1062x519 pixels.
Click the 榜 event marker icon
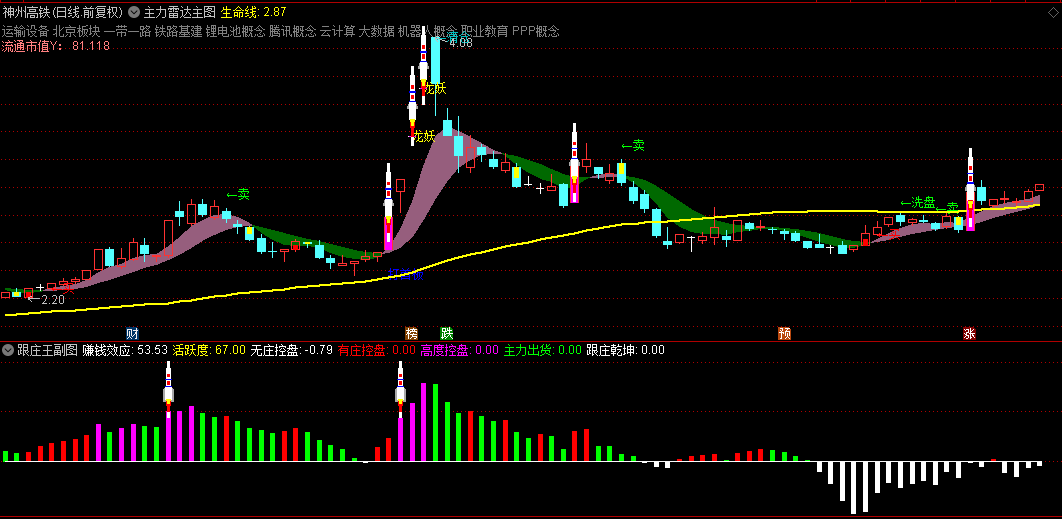click(x=412, y=333)
